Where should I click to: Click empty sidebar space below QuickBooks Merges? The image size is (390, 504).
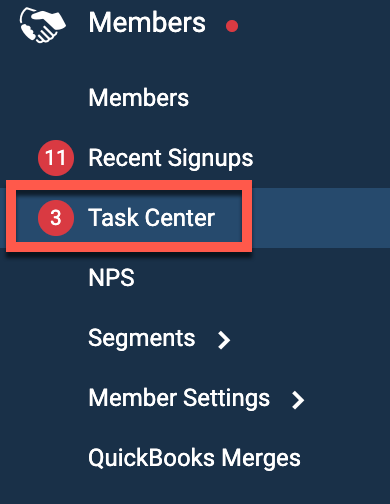[195, 488]
